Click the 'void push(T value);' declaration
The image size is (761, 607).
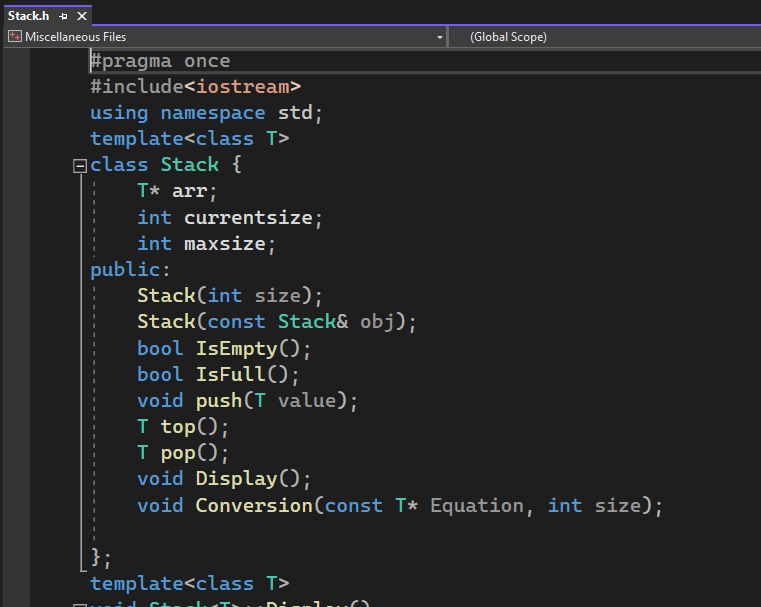coord(248,401)
